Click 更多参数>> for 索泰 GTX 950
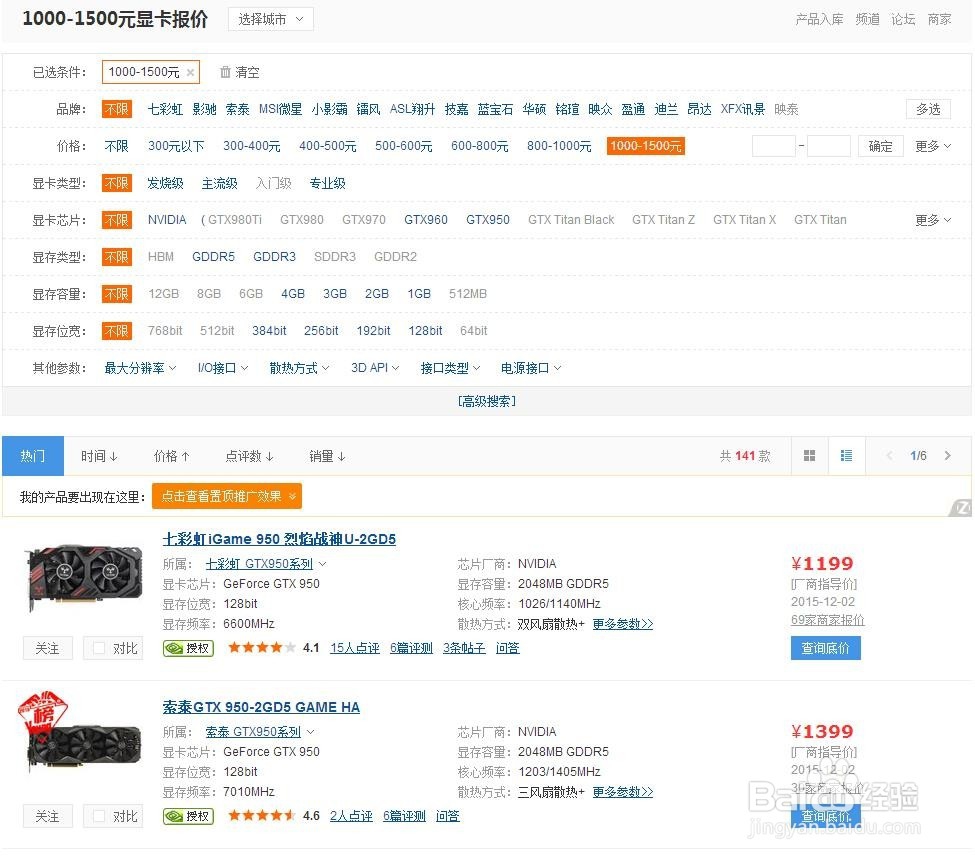975x861 pixels. click(622, 792)
